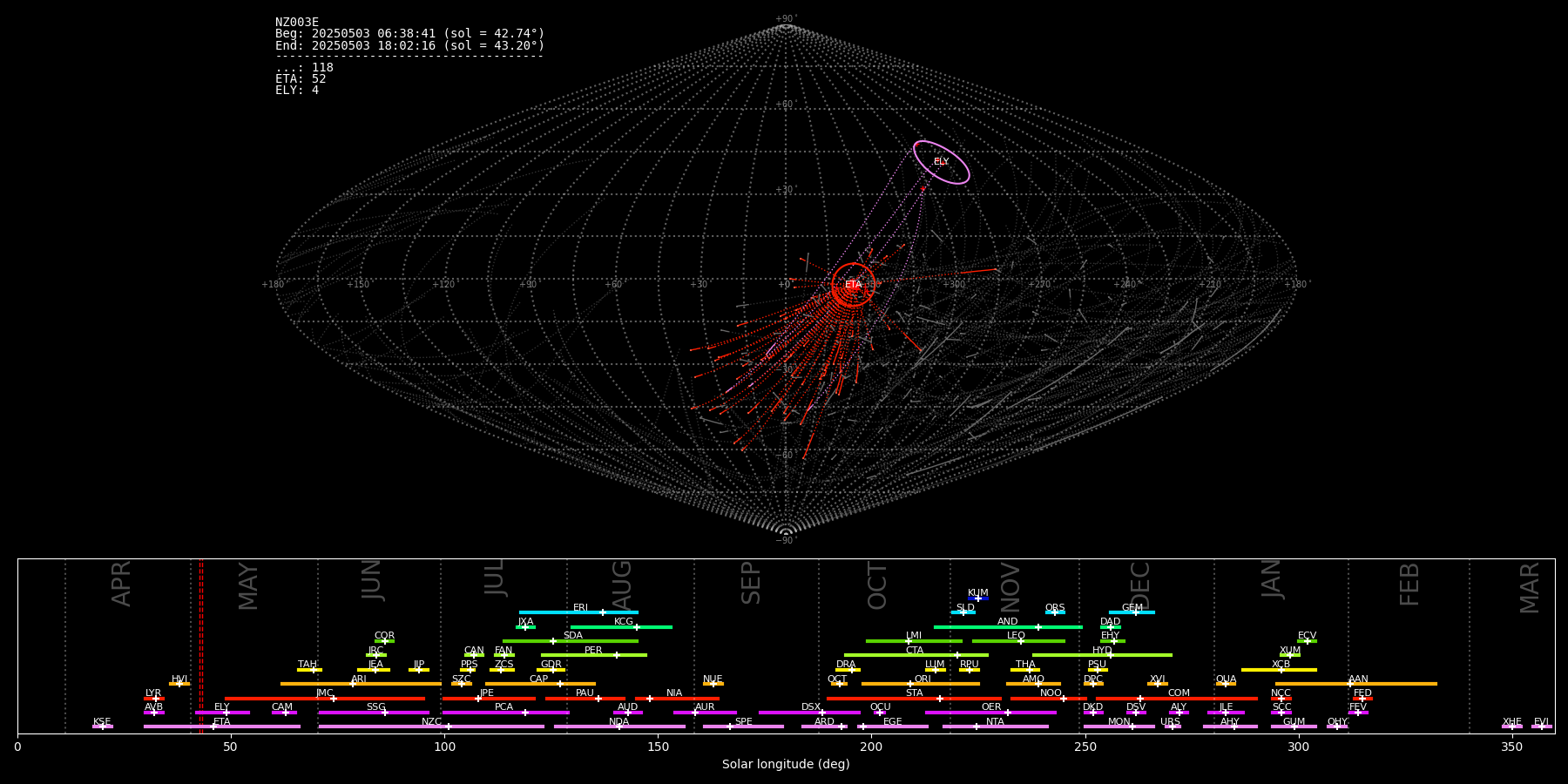The height and width of the screenshot is (784, 1568).
Task: Click the ORI shower label on the timeline
Action: [923, 679]
